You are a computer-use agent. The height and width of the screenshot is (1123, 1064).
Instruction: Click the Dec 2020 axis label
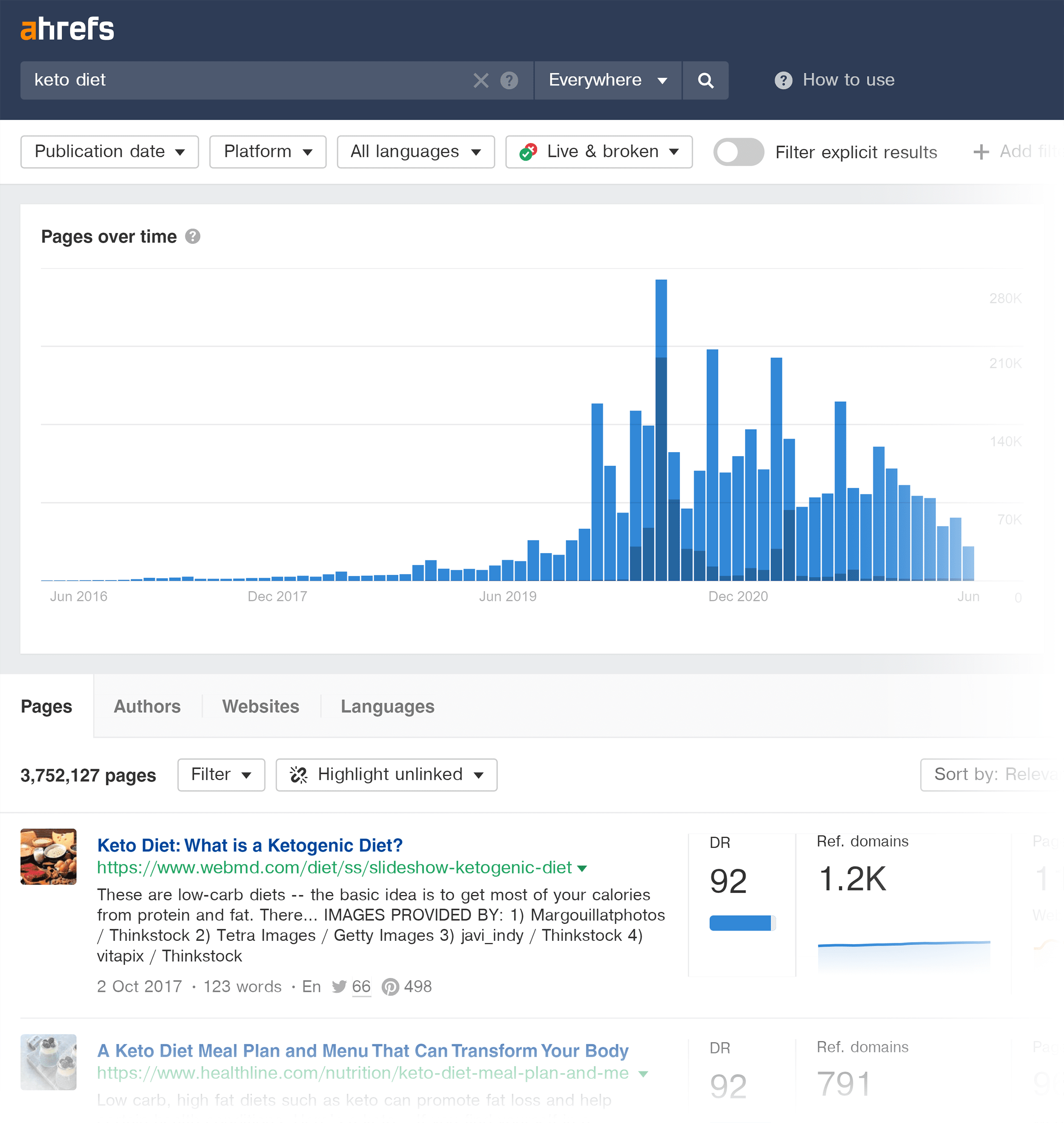coord(738,597)
